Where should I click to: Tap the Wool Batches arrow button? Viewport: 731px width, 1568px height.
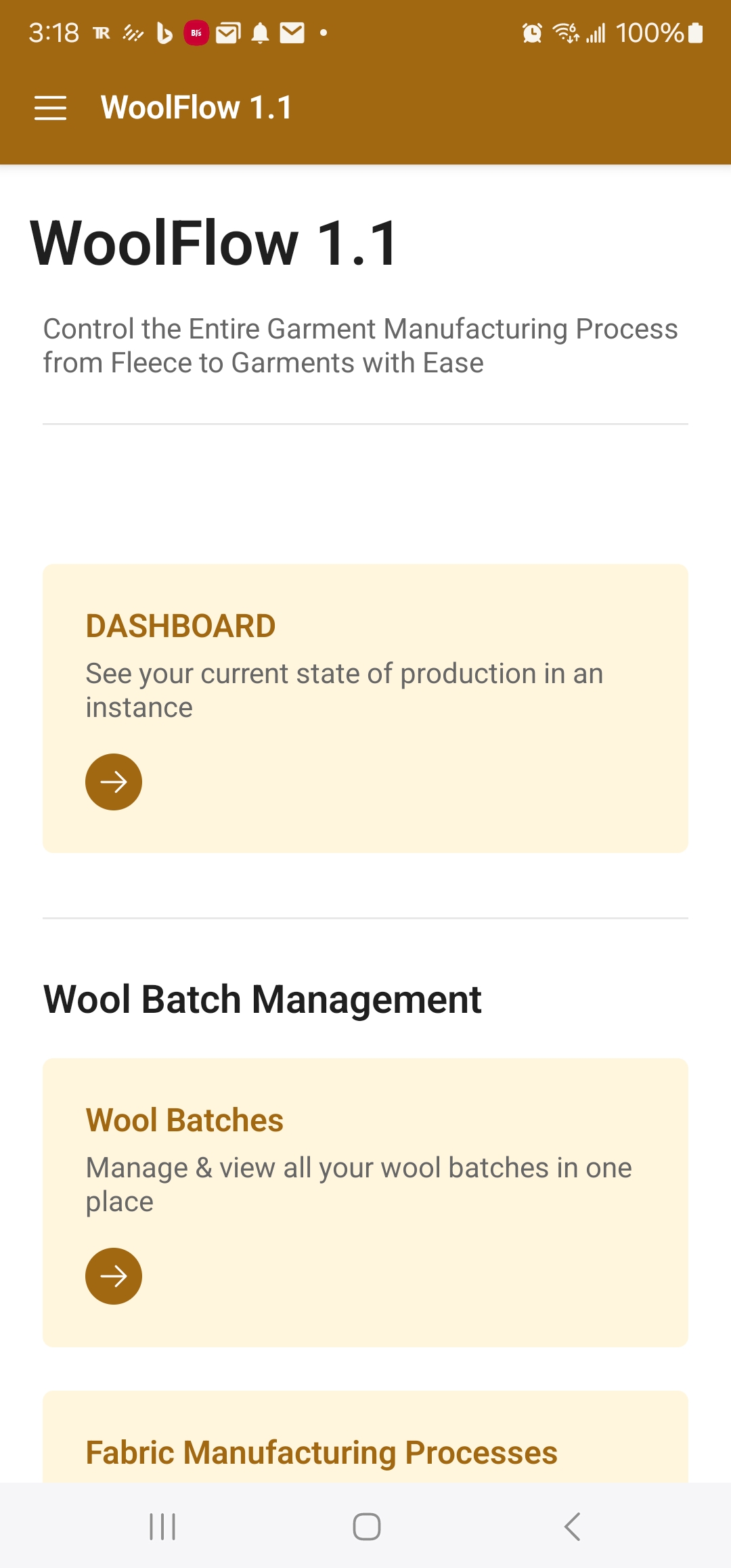[x=114, y=1276]
